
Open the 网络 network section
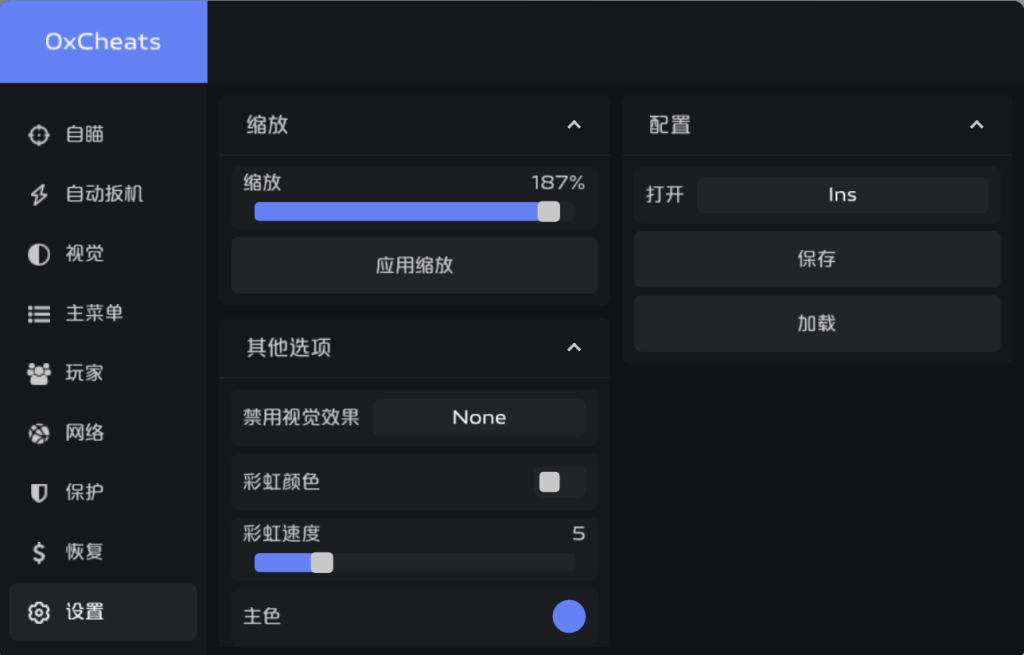click(x=38, y=432)
